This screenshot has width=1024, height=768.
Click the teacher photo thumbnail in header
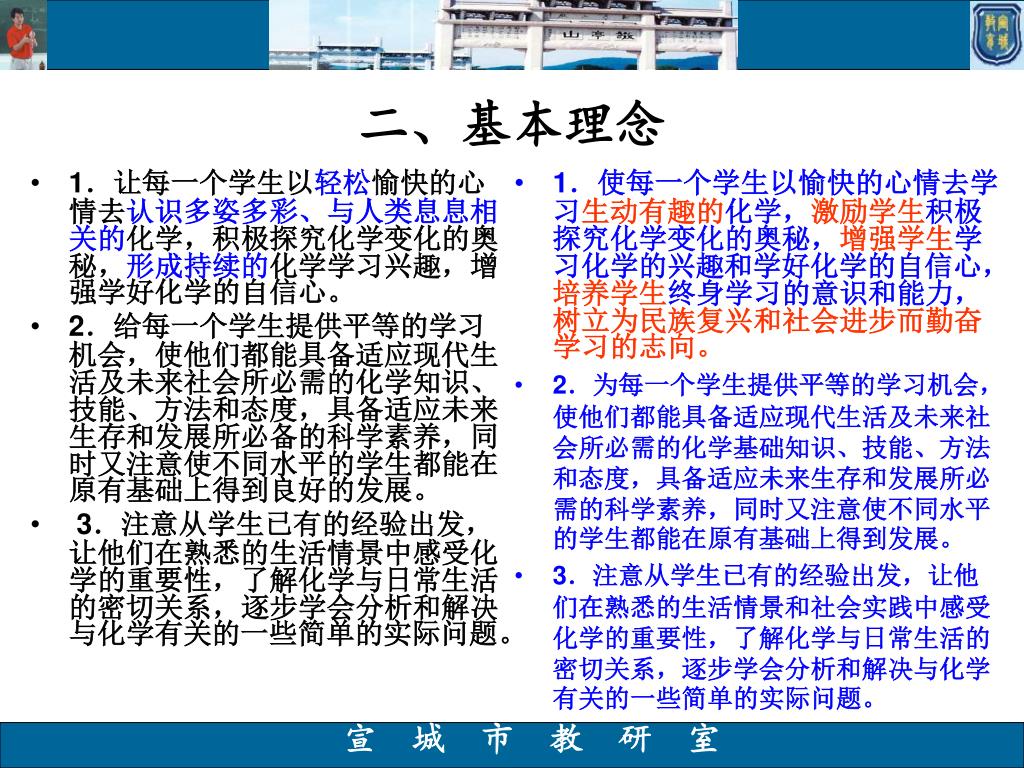[x=24, y=34]
